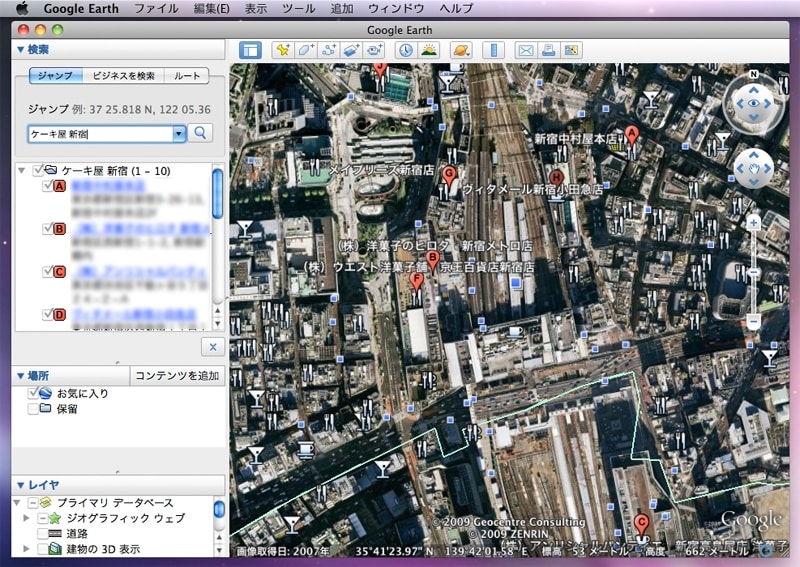
Task: Expand the 建物の 3D 表示 layer
Action: 27,549
